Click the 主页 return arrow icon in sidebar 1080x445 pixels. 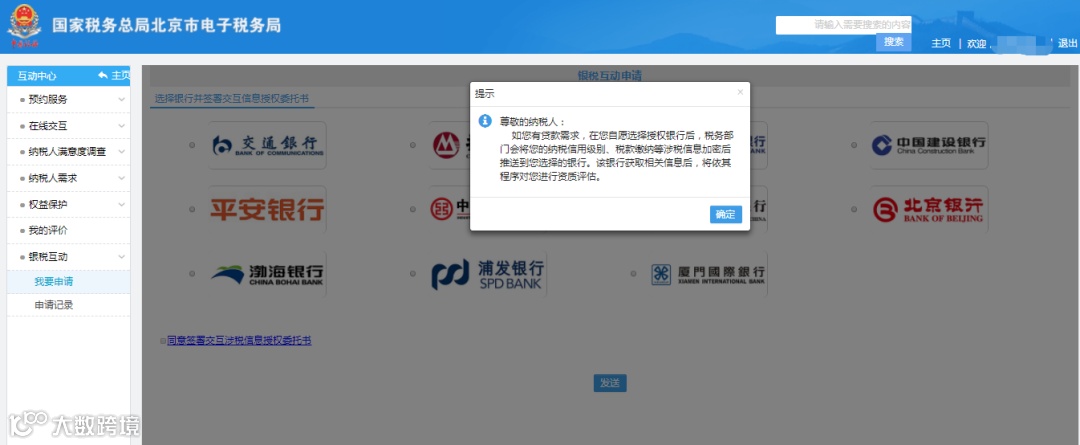pos(103,76)
